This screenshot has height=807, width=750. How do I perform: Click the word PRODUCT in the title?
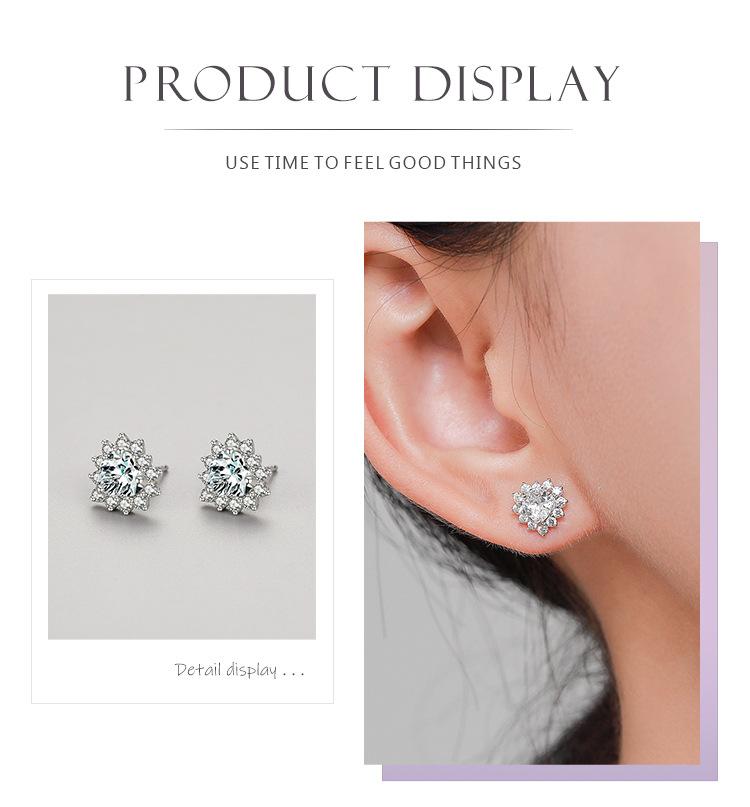tap(257, 83)
